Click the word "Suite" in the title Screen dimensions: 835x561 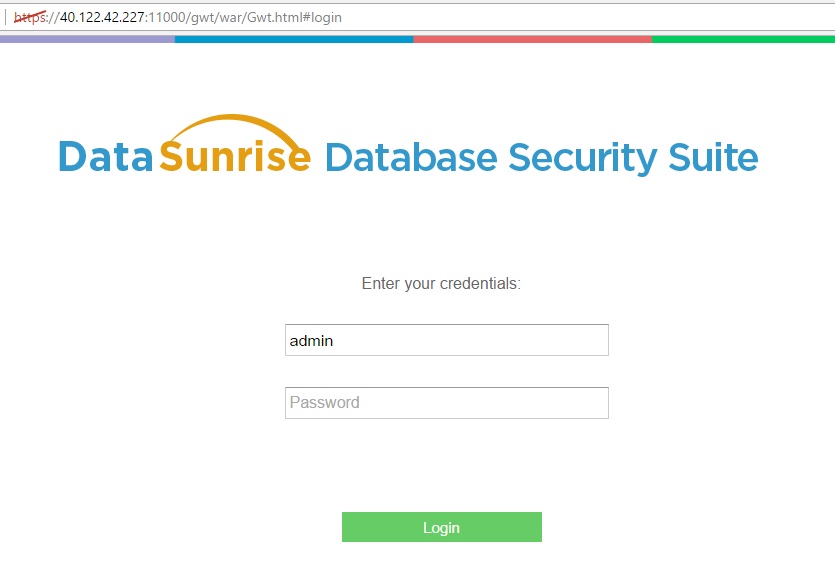pyautogui.click(x=714, y=158)
